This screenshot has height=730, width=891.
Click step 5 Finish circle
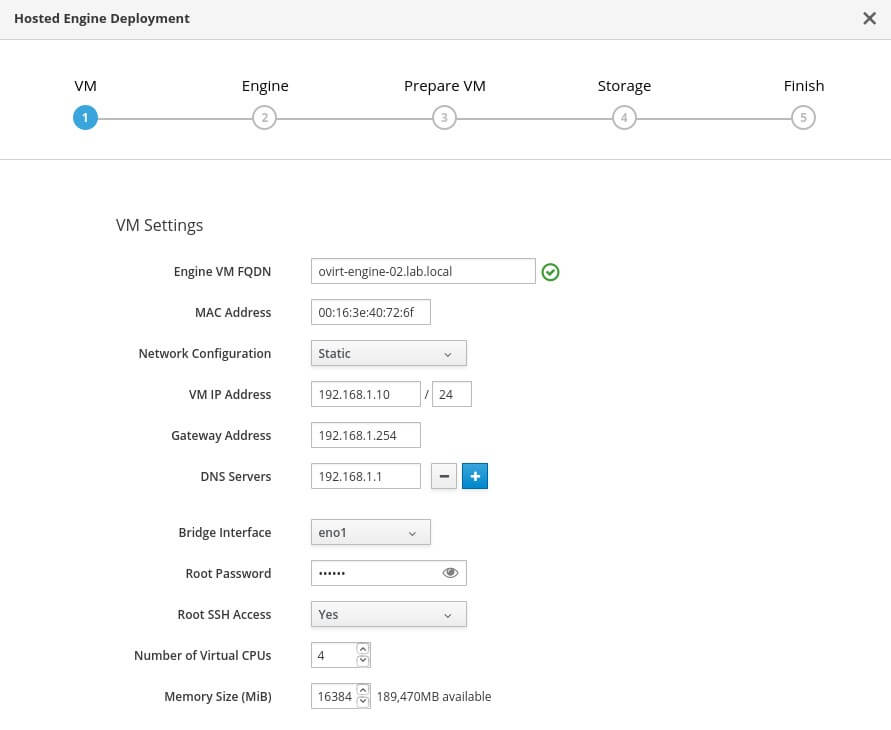(x=803, y=118)
